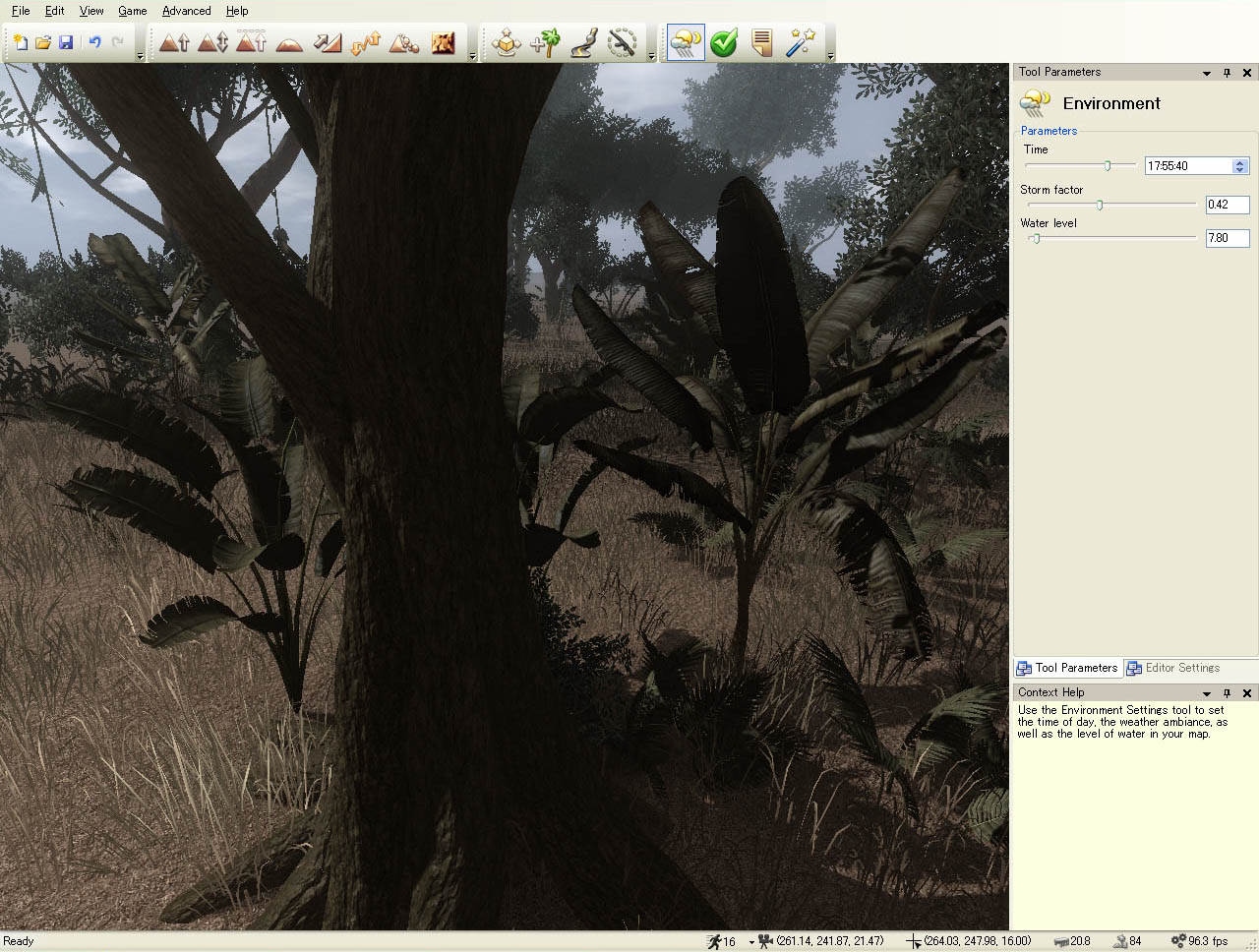Viewport: 1259px width, 952px height.
Task: Undo the last action
Action: (x=95, y=42)
